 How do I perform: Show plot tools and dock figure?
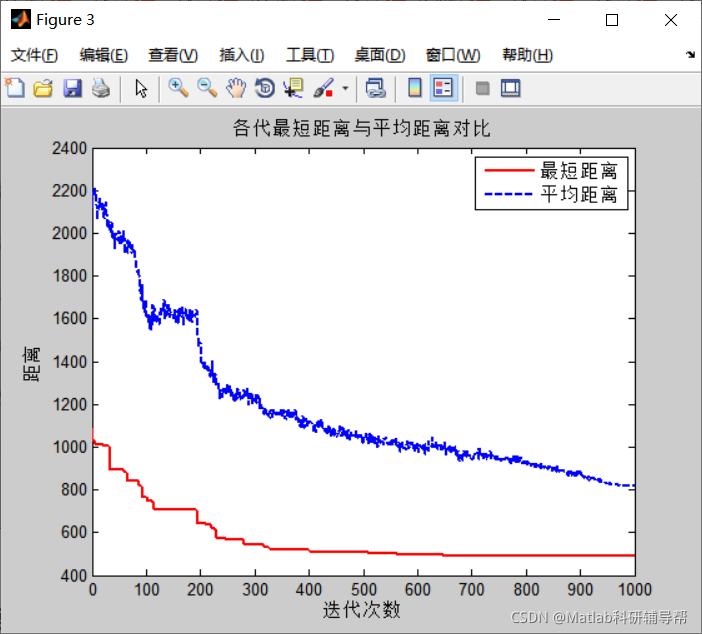pos(510,88)
